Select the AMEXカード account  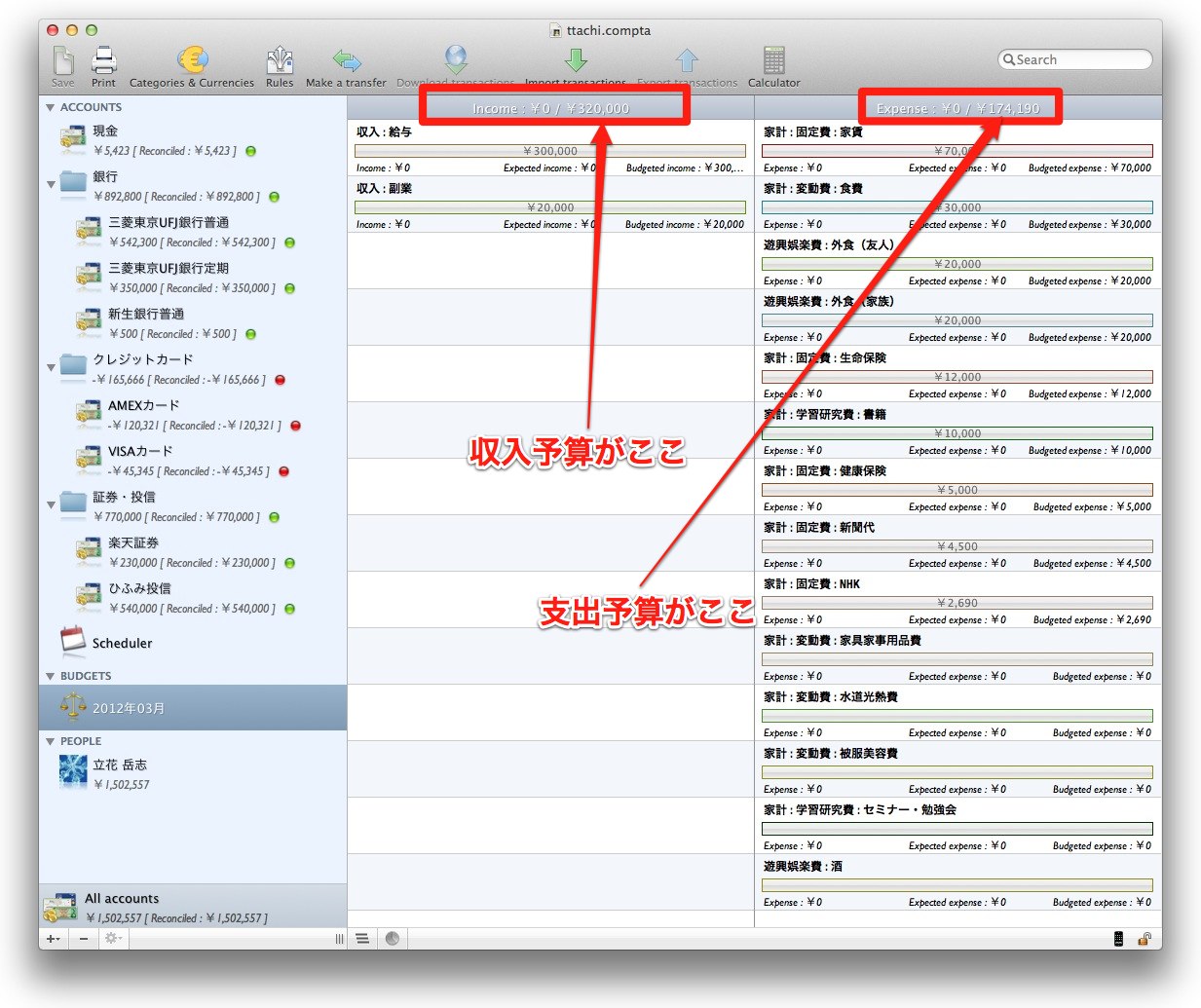pyautogui.click(x=144, y=405)
